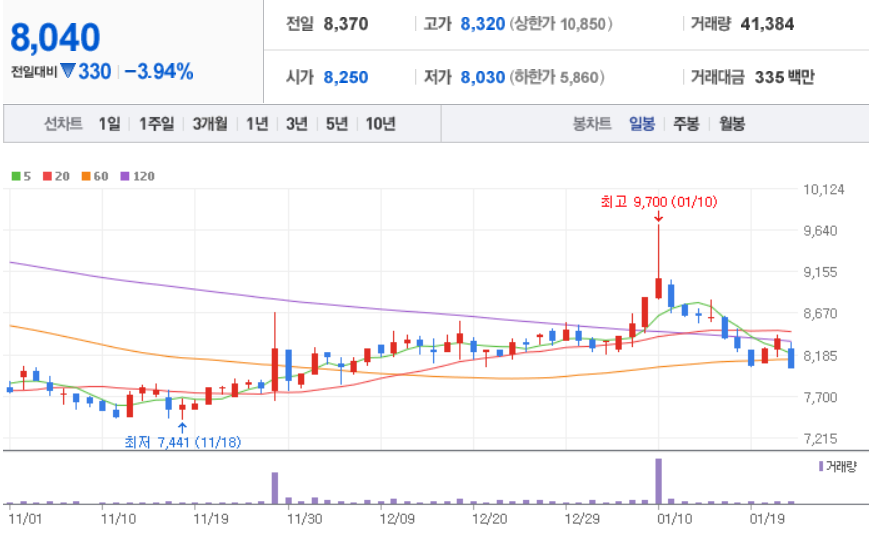The image size is (869, 547).
Task: Click the down-triangle icon beside 330
Action: [x=68, y=71]
